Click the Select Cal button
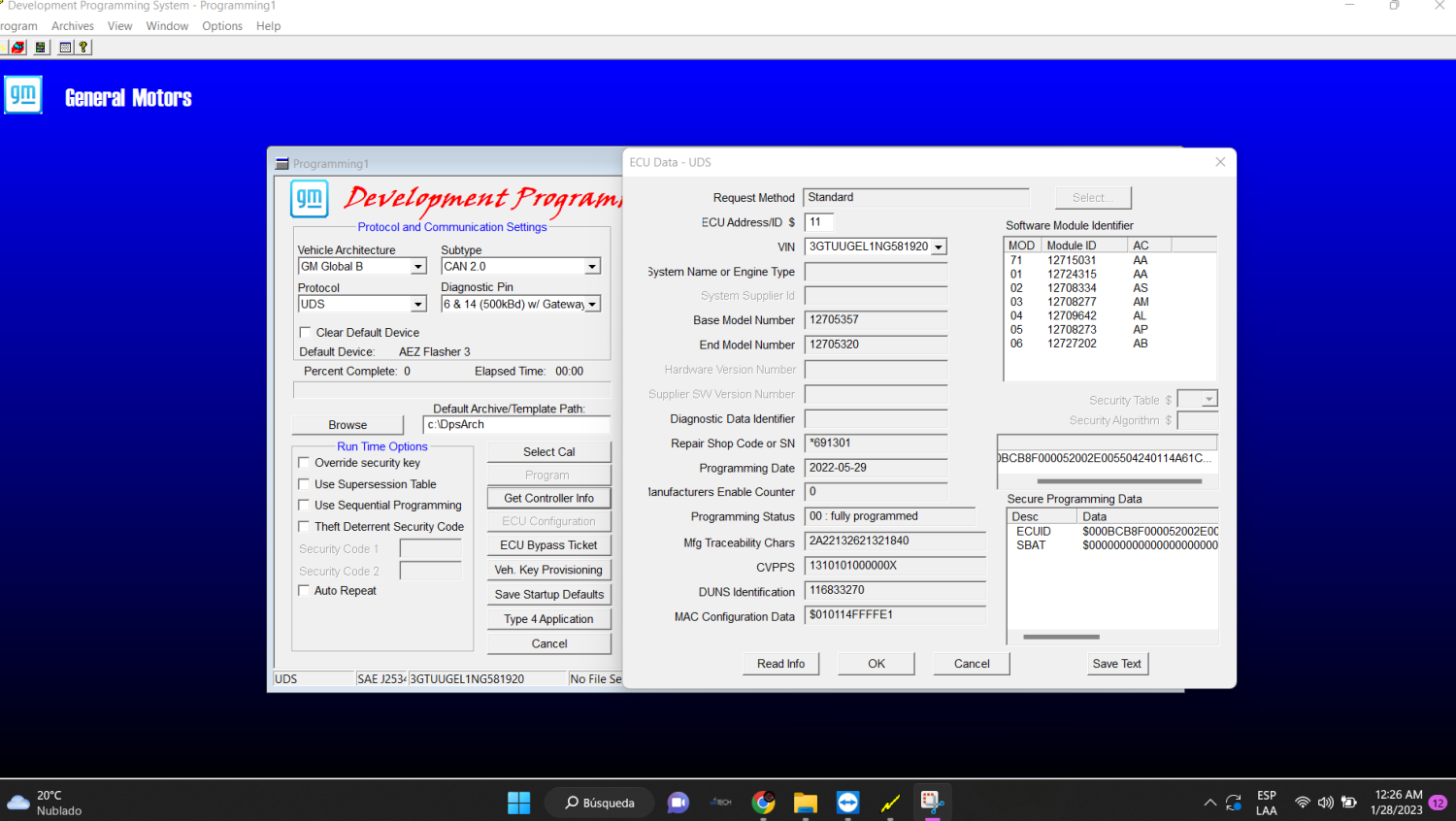This screenshot has width=1456, height=821. [548, 452]
